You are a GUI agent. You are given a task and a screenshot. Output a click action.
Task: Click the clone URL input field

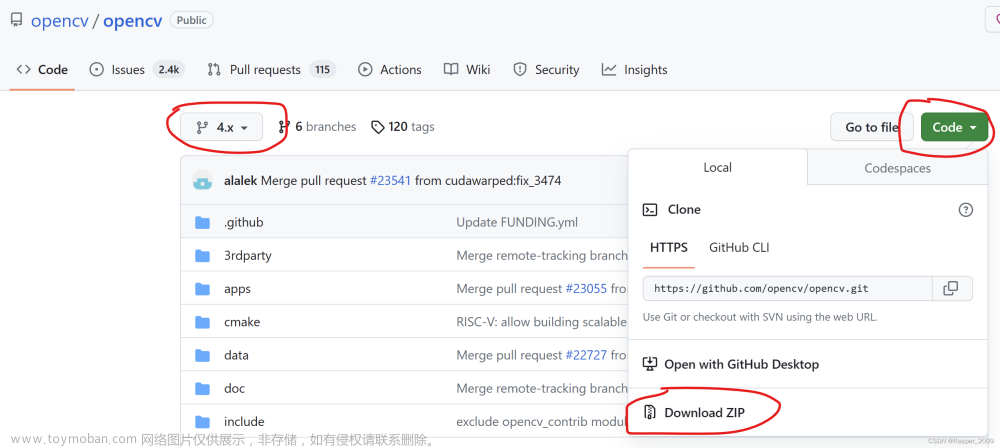point(788,288)
